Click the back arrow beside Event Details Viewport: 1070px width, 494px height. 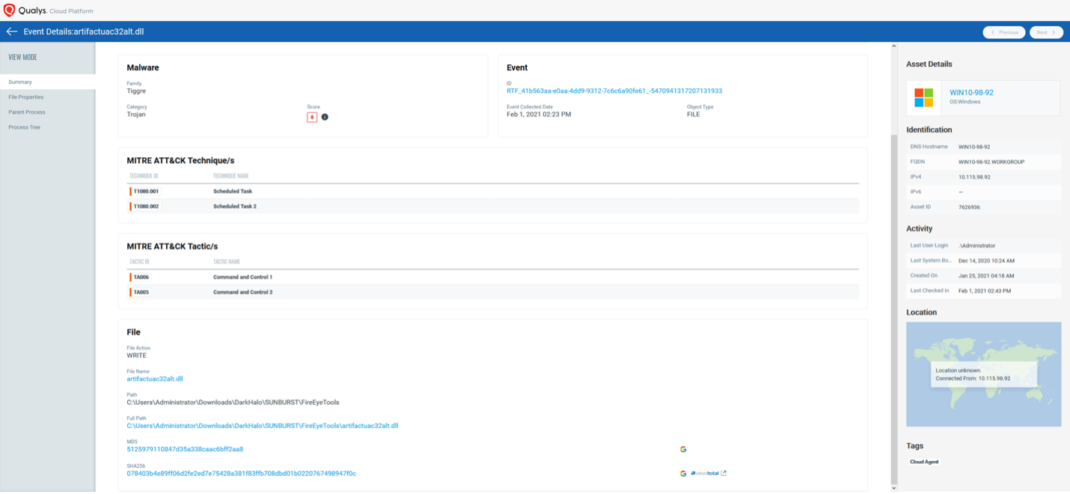(12, 32)
